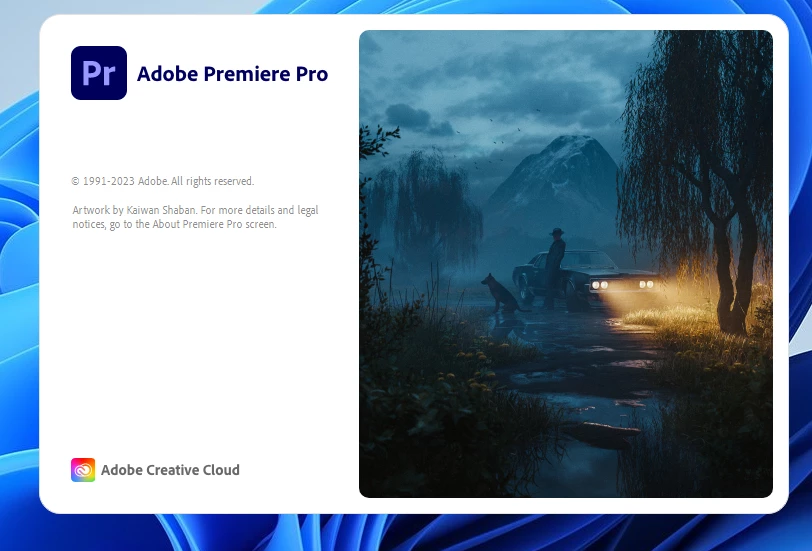Click the '© 1991-2023 Adobe. All rights reserved.' text
The image size is (812, 551).
pyautogui.click(x=163, y=181)
